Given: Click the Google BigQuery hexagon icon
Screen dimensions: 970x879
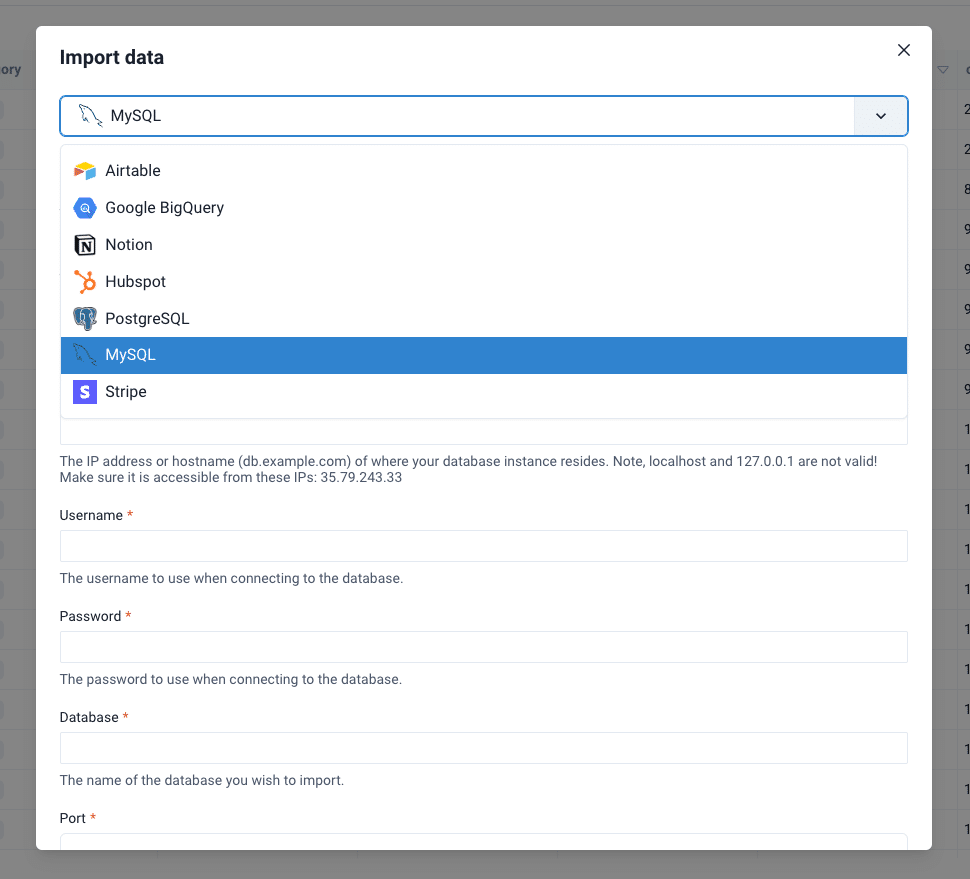Looking at the screenshot, I should click(85, 208).
